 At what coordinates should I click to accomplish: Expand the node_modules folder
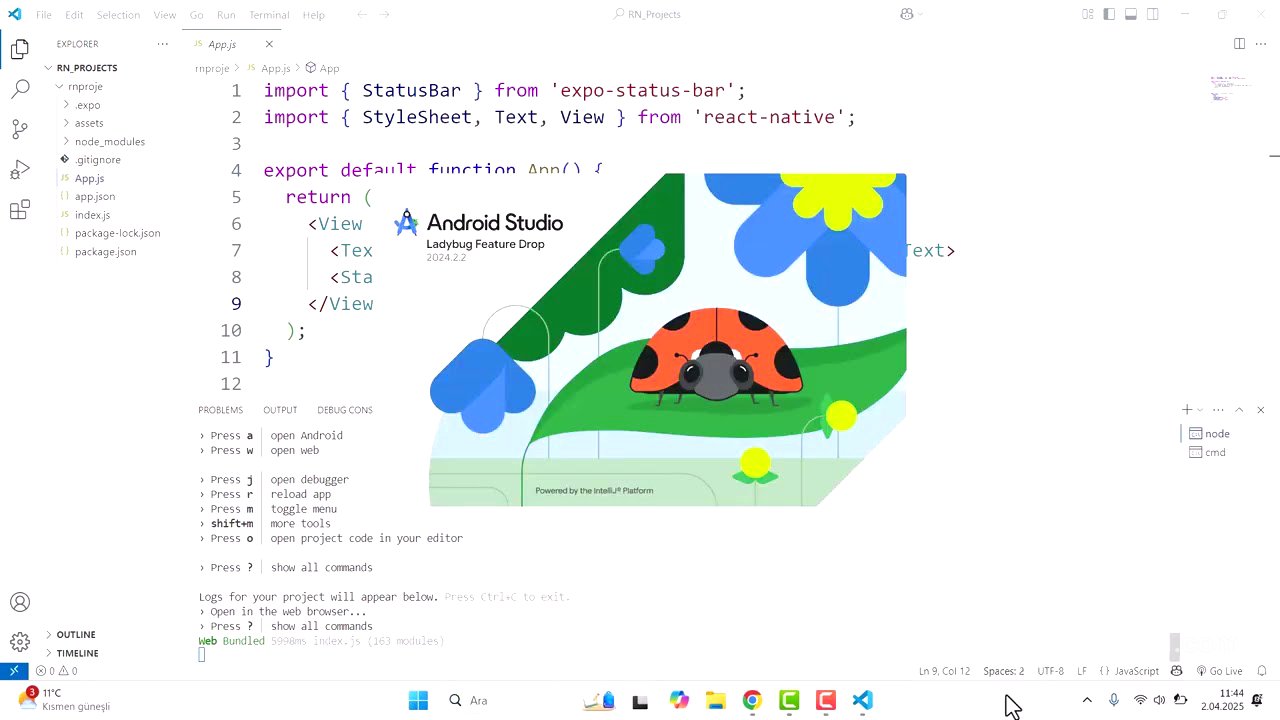click(x=109, y=141)
